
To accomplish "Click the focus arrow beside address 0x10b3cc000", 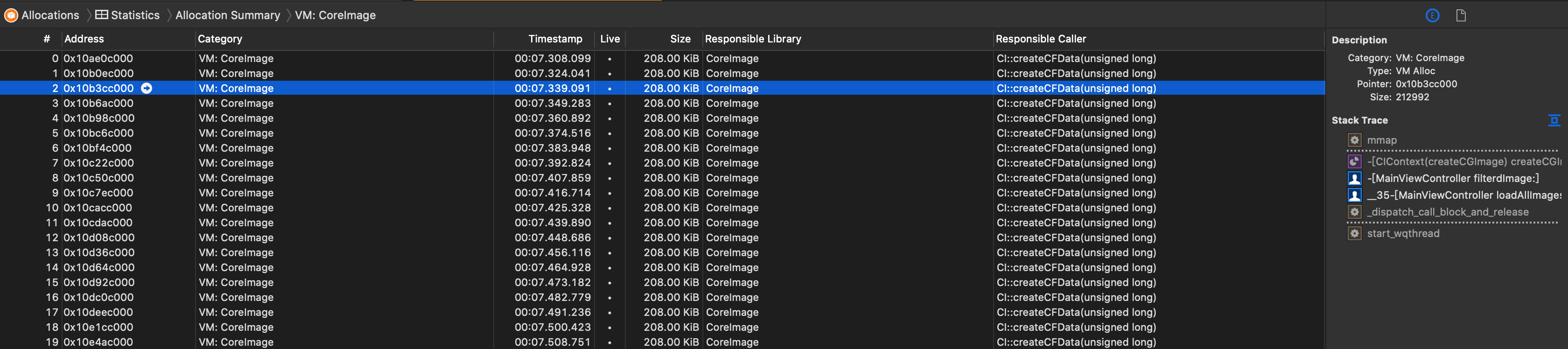I will (146, 88).
